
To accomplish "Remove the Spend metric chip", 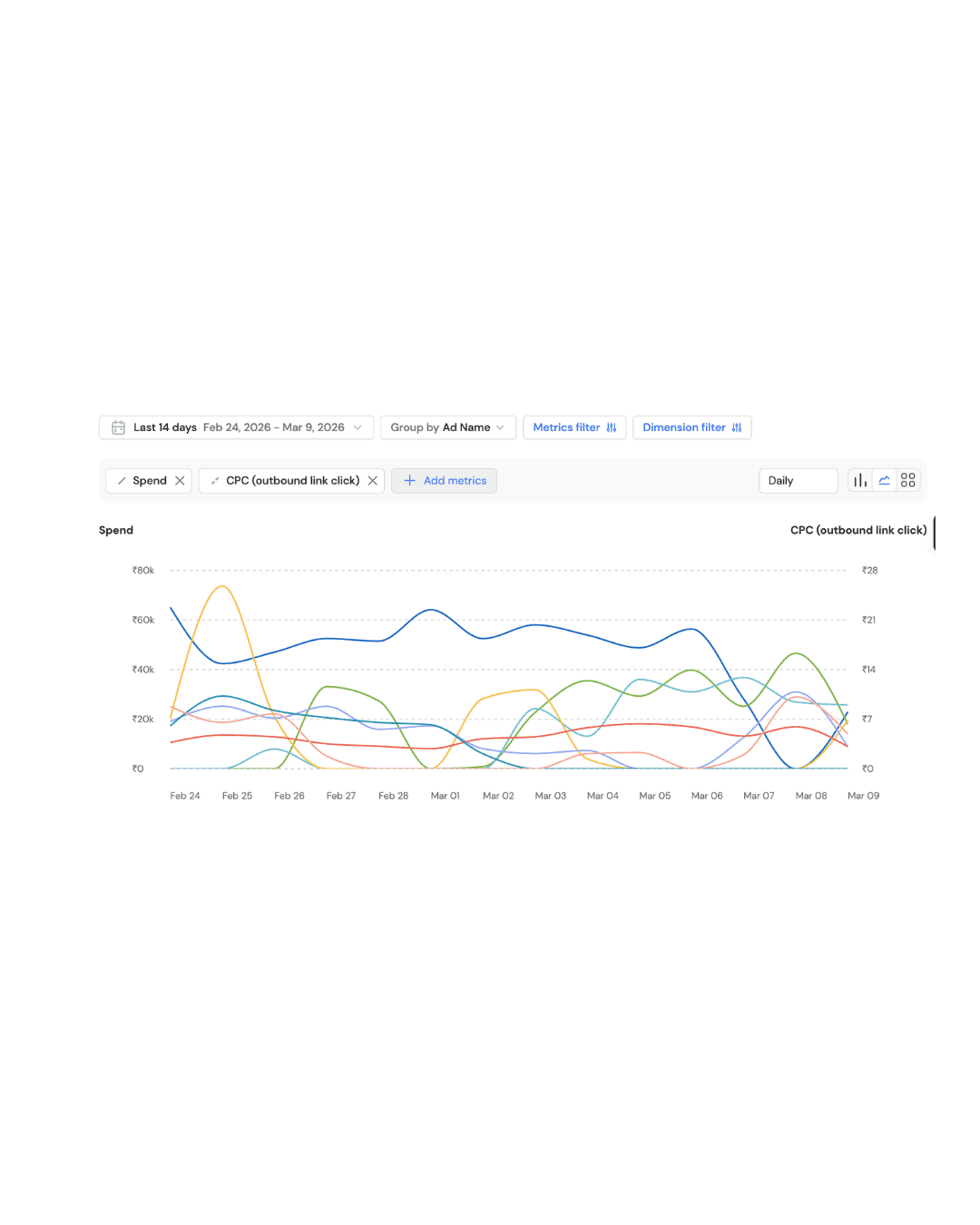I will pyautogui.click(x=180, y=480).
